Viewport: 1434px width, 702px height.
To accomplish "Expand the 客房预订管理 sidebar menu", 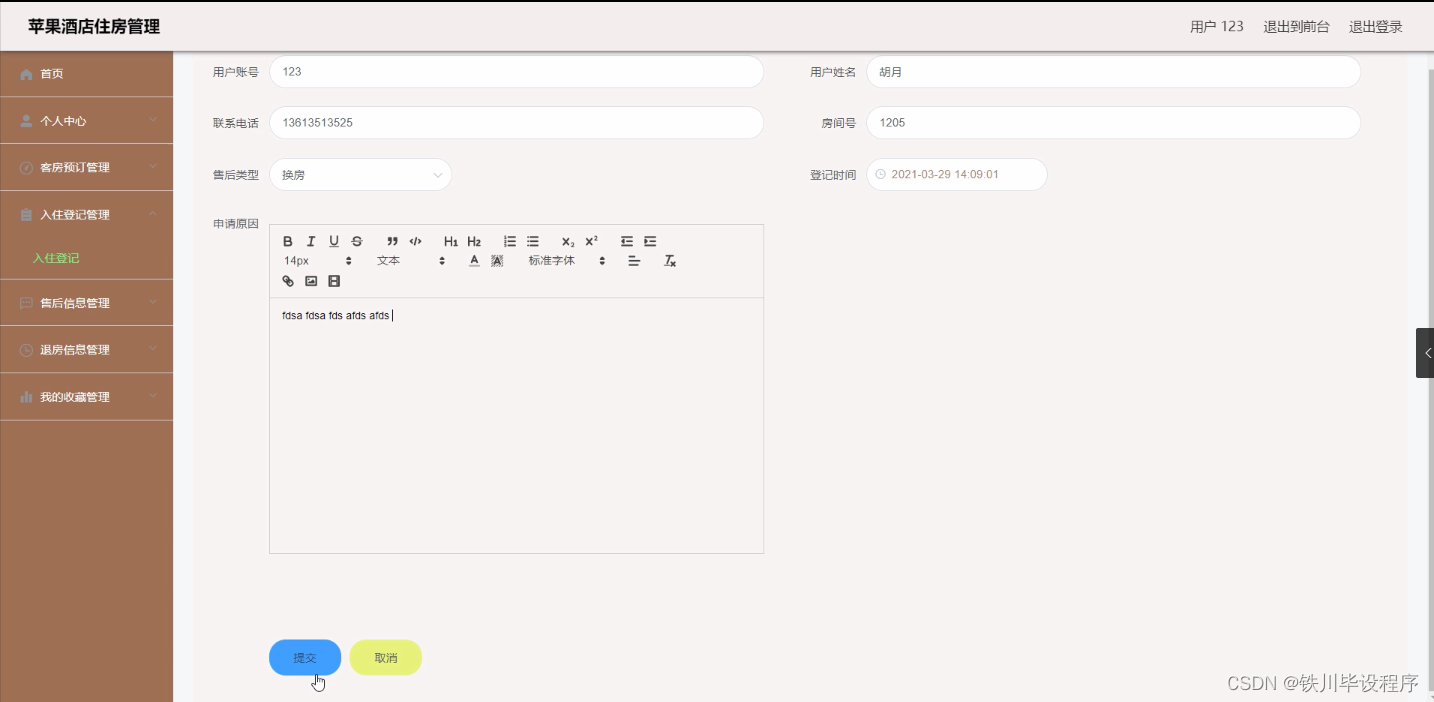I will [86, 167].
